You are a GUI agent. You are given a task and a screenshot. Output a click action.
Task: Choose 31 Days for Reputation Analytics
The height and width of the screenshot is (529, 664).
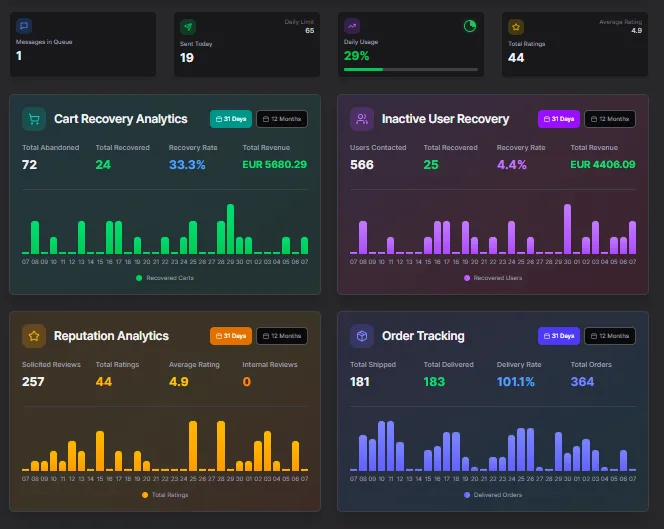[x=230, y=336]
